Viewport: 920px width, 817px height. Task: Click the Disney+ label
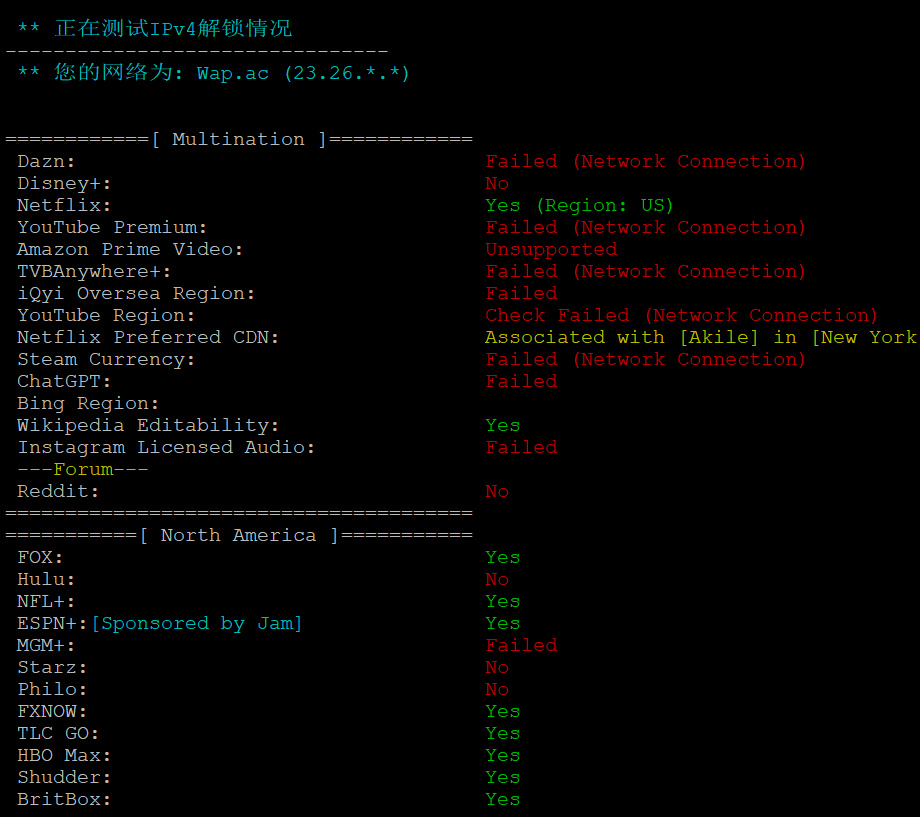pos(64,183)
